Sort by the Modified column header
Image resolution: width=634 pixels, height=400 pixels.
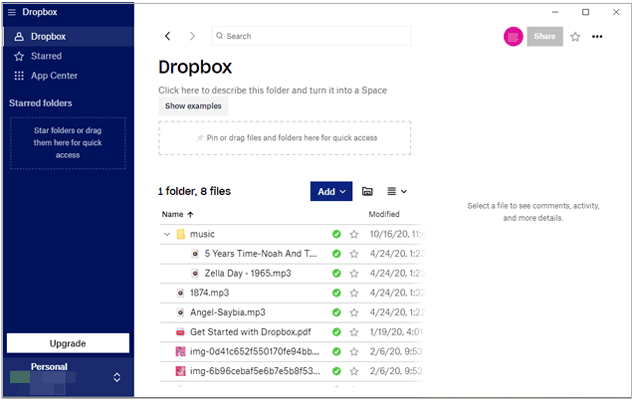tap(384, 214)
